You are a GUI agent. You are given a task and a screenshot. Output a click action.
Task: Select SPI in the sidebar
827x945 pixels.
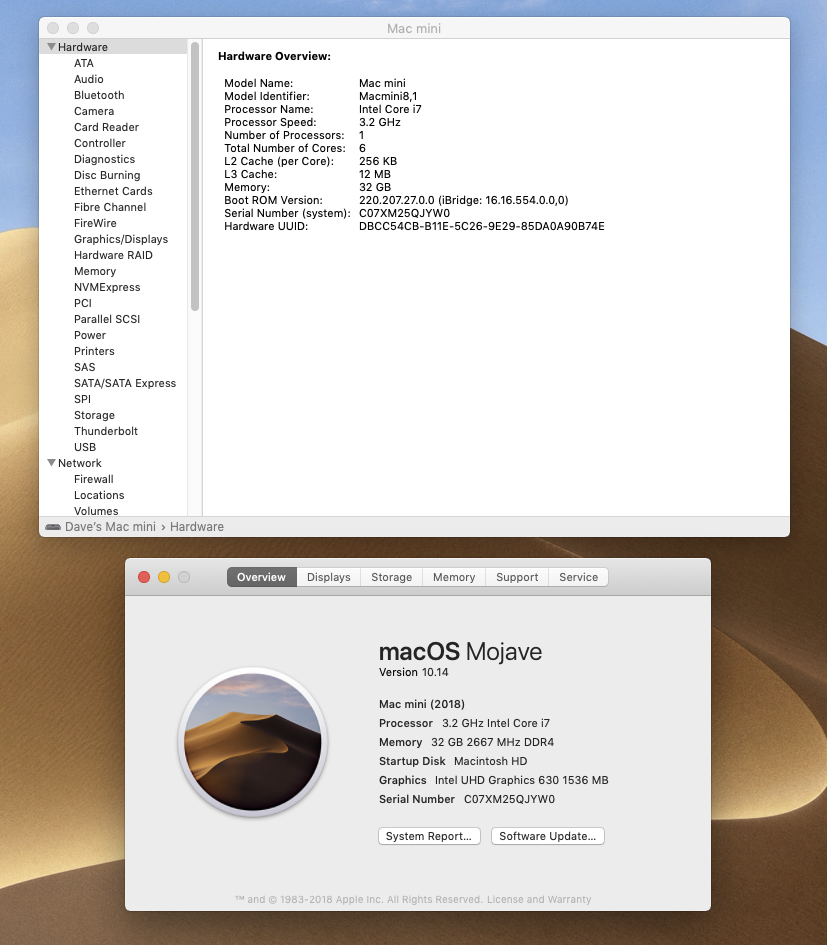[x=82, y=399]
